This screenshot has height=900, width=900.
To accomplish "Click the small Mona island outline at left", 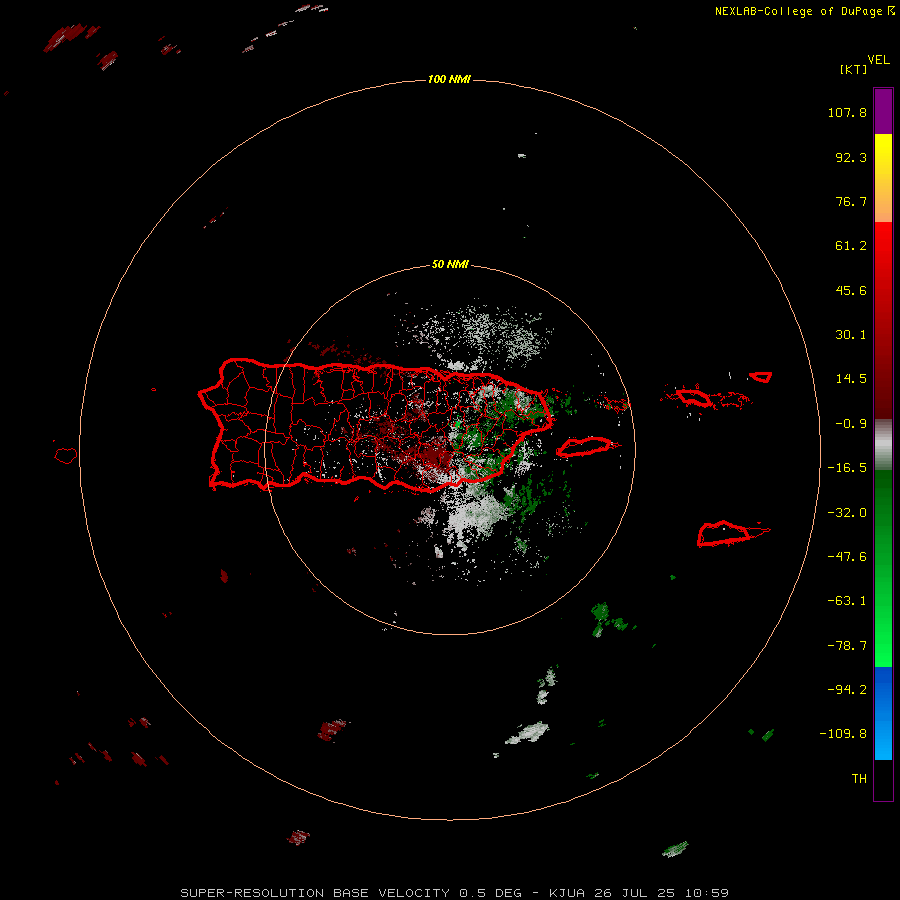I will pyautogui.click(x=66, y=456).
